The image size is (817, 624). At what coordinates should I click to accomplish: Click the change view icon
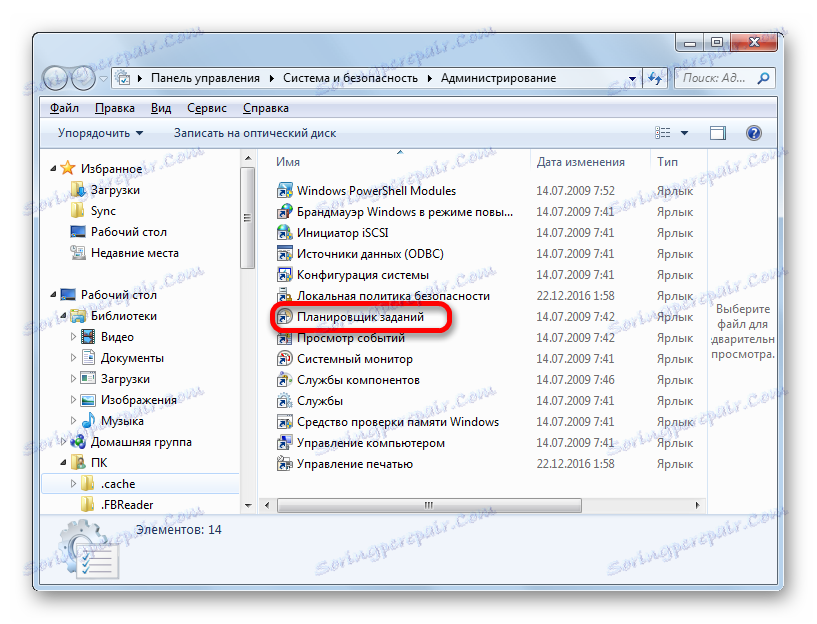pyautogui.click(x=662, y=133)
